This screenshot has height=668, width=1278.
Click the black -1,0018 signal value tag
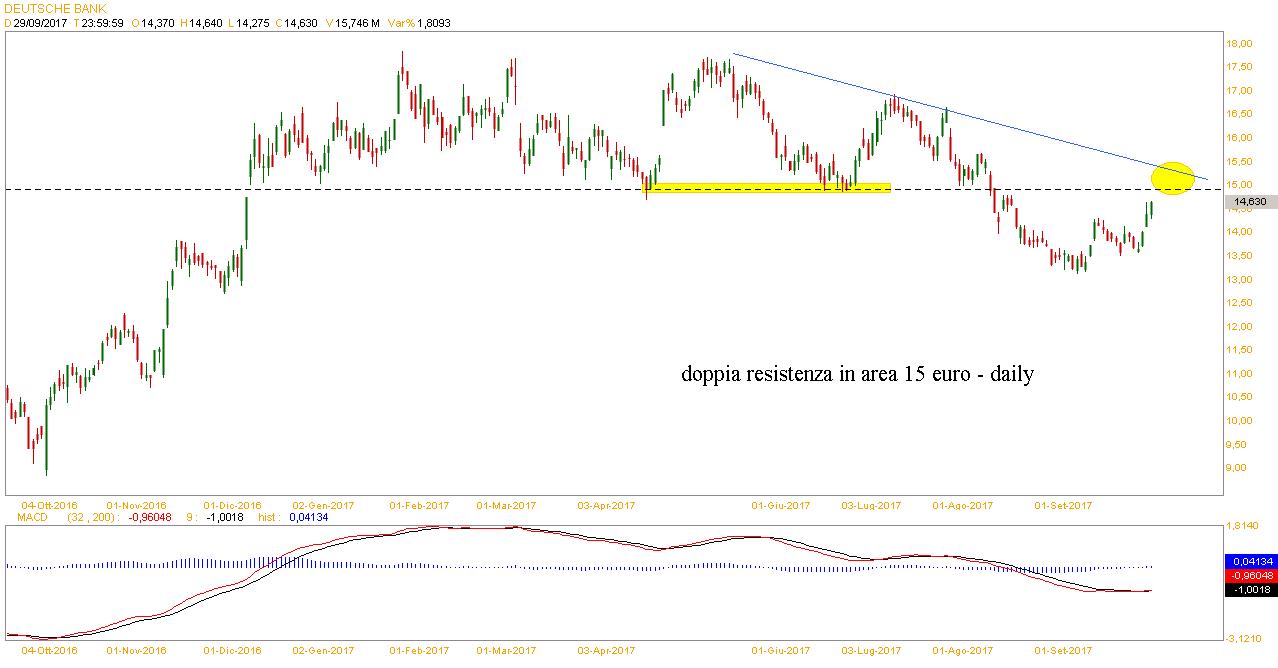click(1250, 590)
